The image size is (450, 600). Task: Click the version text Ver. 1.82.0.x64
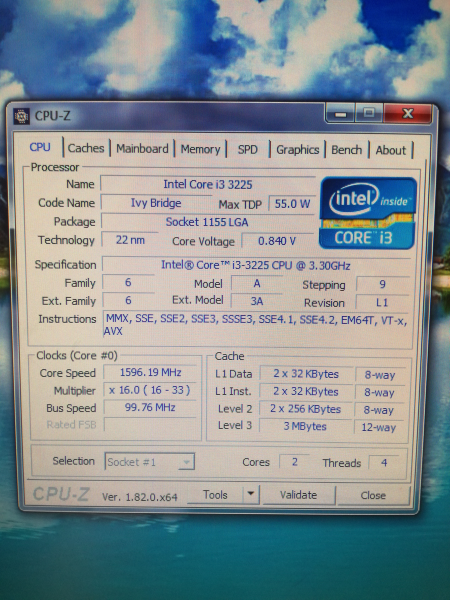pyautogui.click(x=140, y=497)
